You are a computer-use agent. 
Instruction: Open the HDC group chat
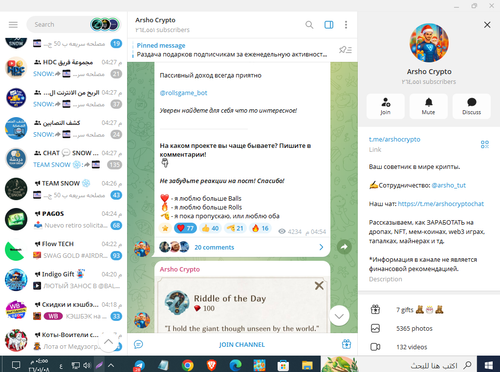(63, 68)
